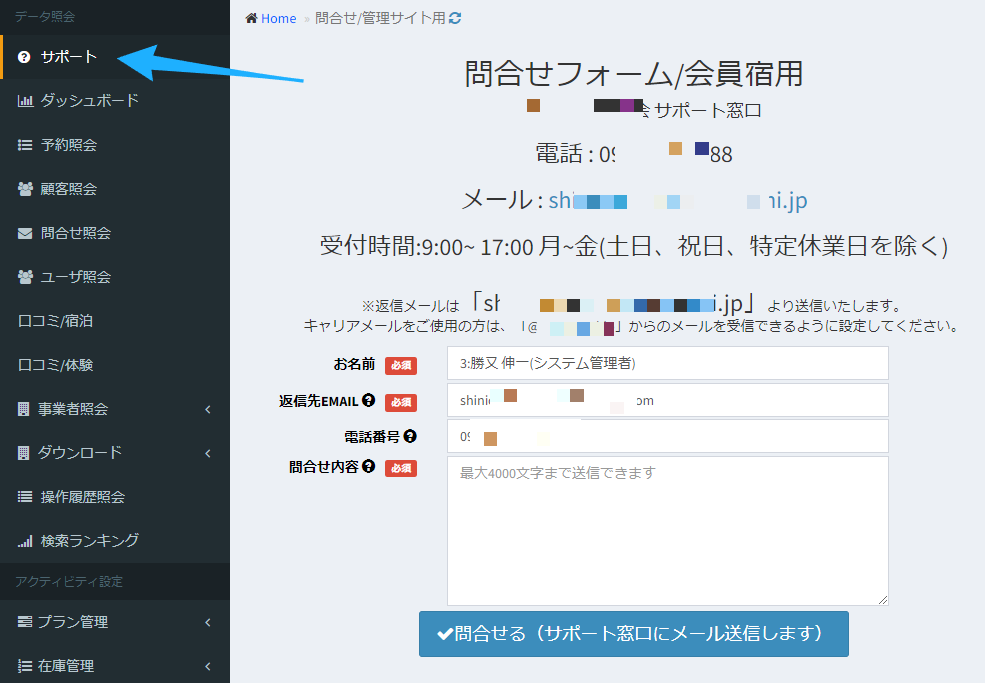Select 顧客照会 from the sidebar

point(115,189)
